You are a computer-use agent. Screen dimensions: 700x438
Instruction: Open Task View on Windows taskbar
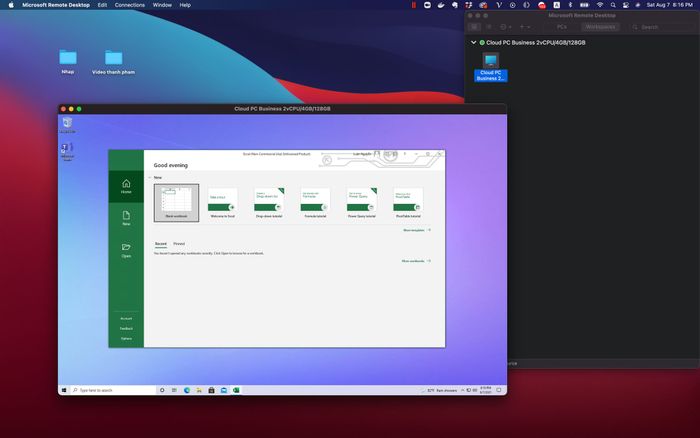174,390
